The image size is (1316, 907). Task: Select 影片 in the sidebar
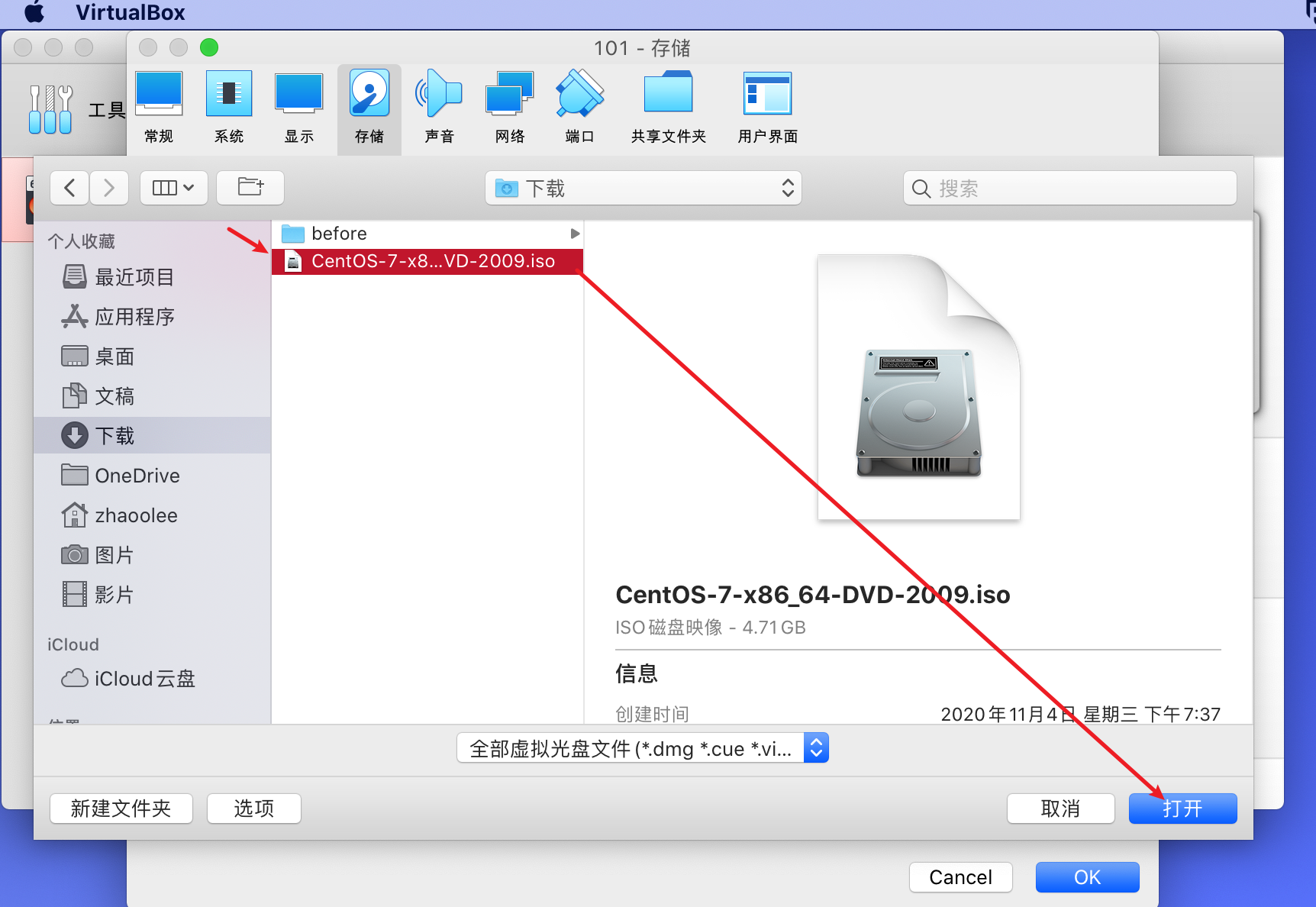coord(153,594)
